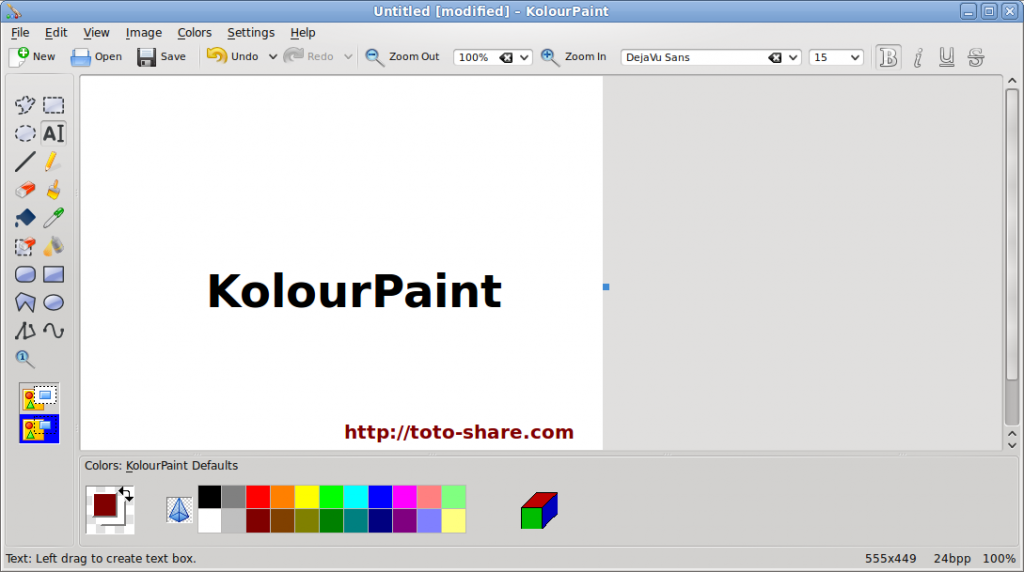Expand the zoom level dropdown
The height and width of the screenshot is (572, 1024).
click(x=524, y=57)
